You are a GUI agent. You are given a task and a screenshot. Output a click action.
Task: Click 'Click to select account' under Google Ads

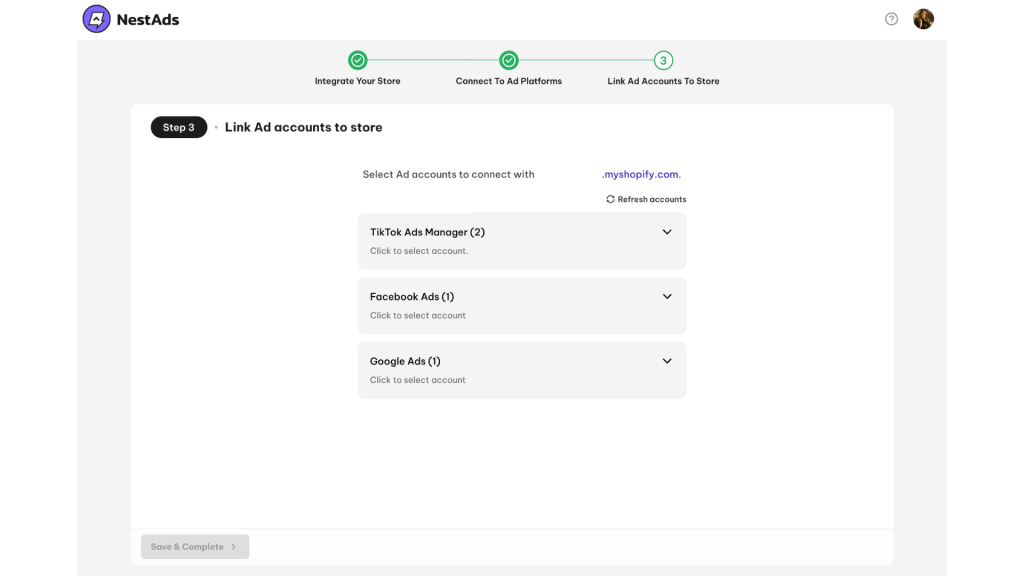pyautogui.click(x=418, y=380)
